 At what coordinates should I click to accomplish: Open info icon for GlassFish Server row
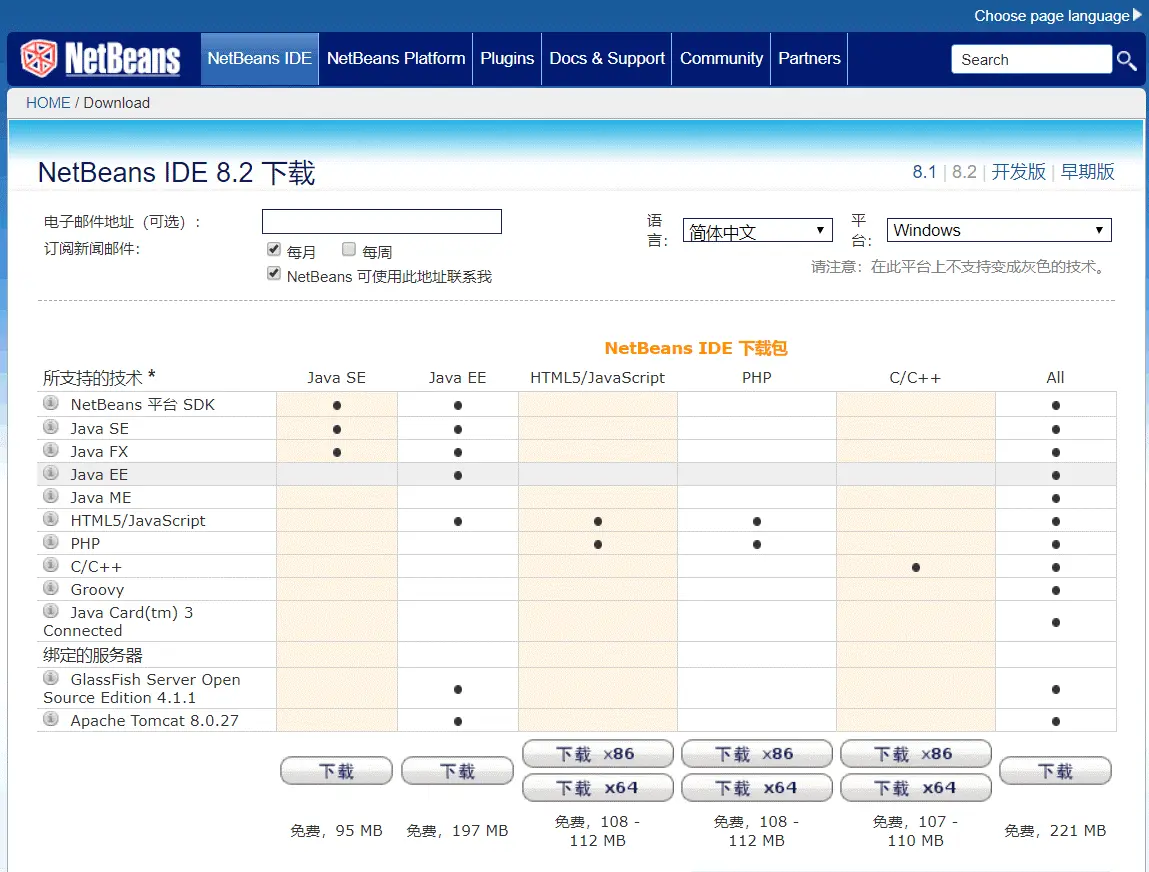[51, 678]
